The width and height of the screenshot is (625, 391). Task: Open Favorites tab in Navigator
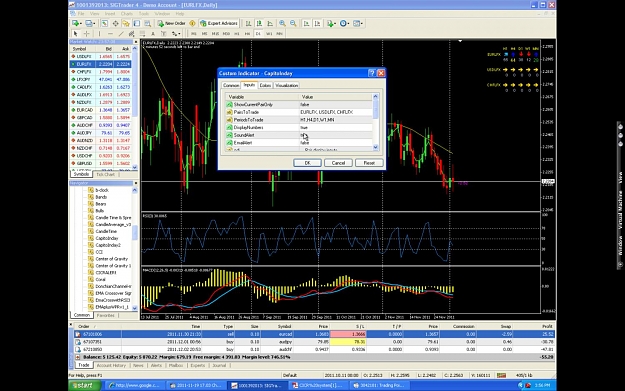point(106,315)
